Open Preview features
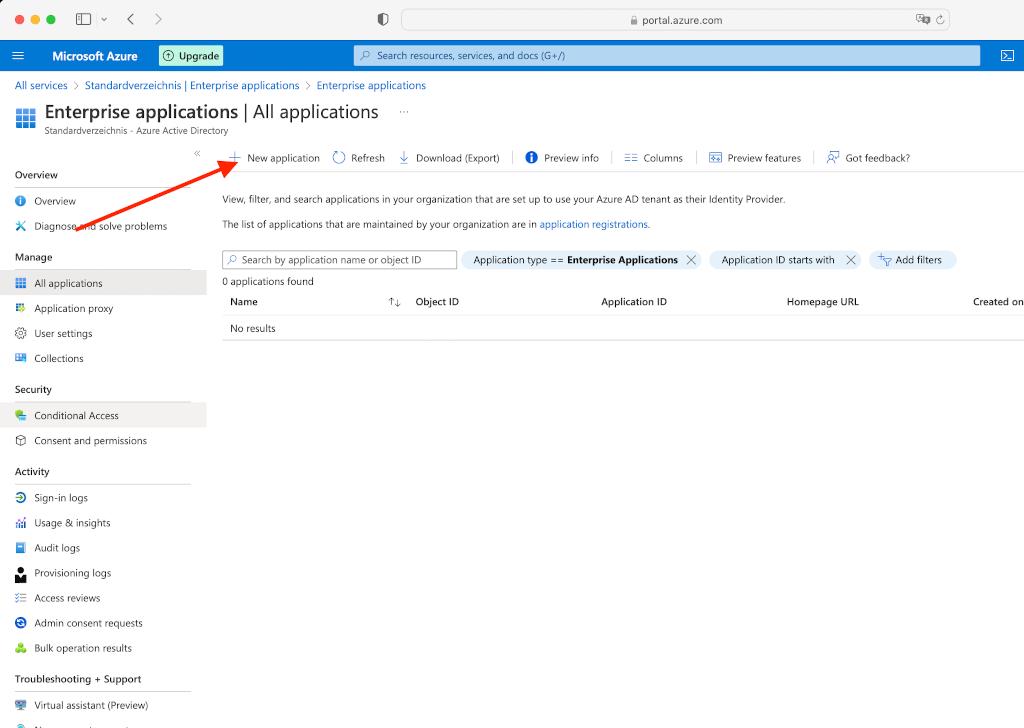 [x=755, y=158]
